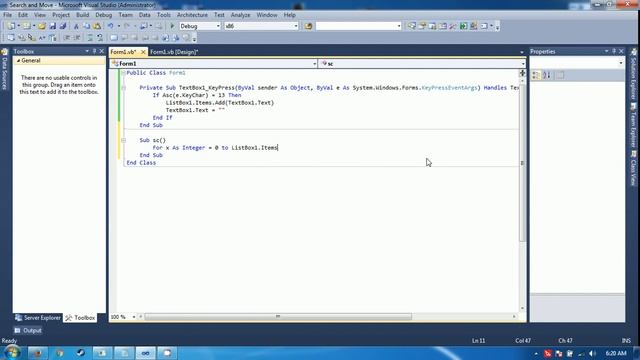Collapse the Public Class Form1 outline
The image size is (640, 360).
[x=123, y=73]
